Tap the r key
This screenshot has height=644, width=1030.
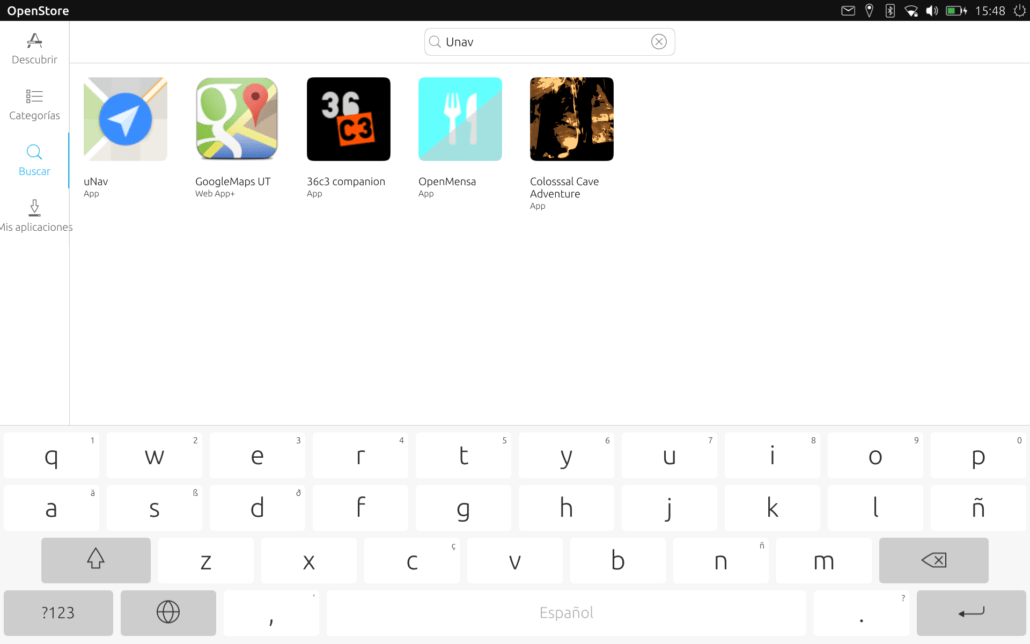click(x=361, y=455)
